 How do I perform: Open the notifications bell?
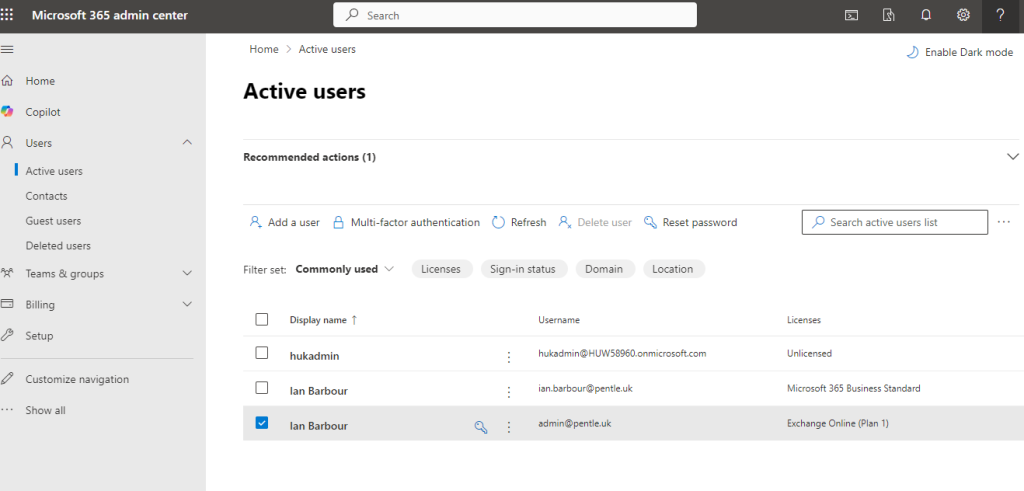pos(925,16)
